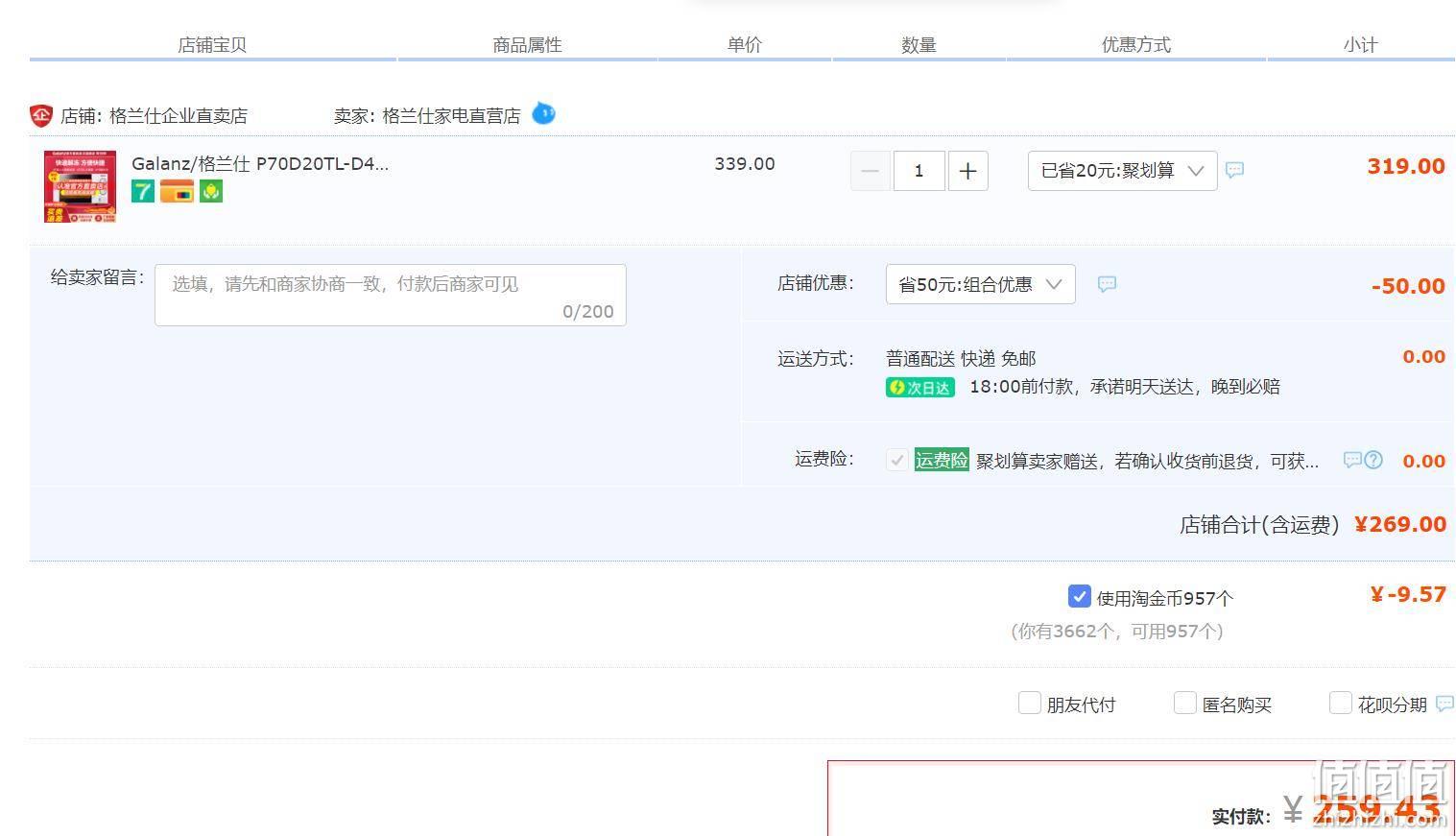This screenshot has height=836, width=1456.
Task: Click the unit price 339.00
Action: click(x=744, y=164)
